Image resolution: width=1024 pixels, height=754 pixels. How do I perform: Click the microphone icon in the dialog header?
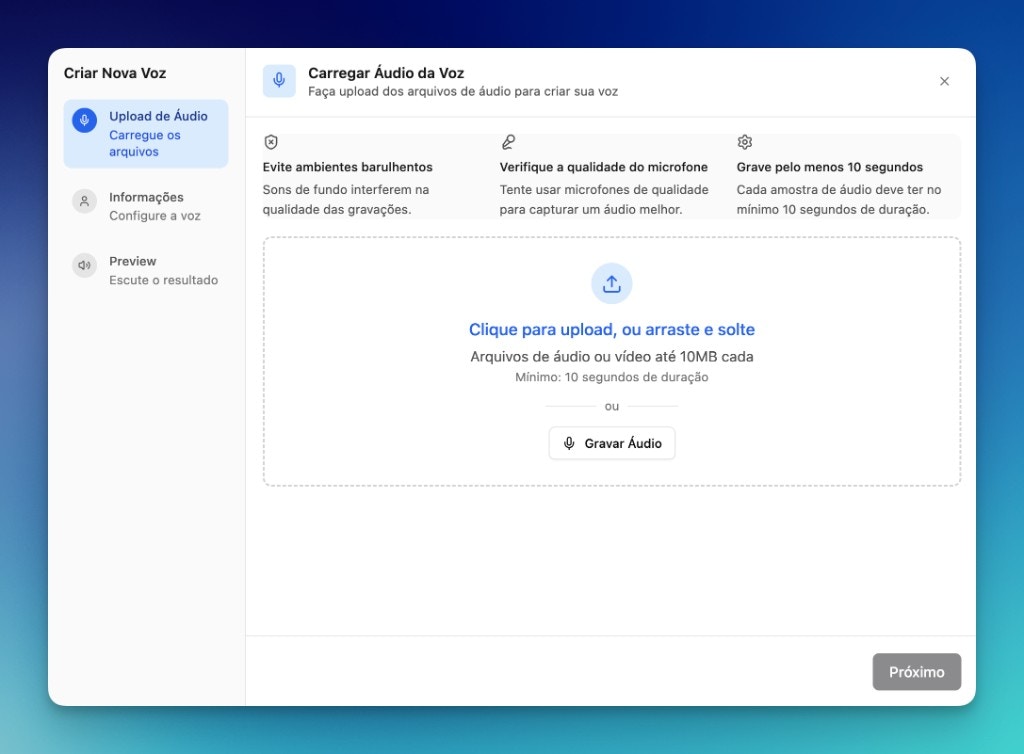279,80
